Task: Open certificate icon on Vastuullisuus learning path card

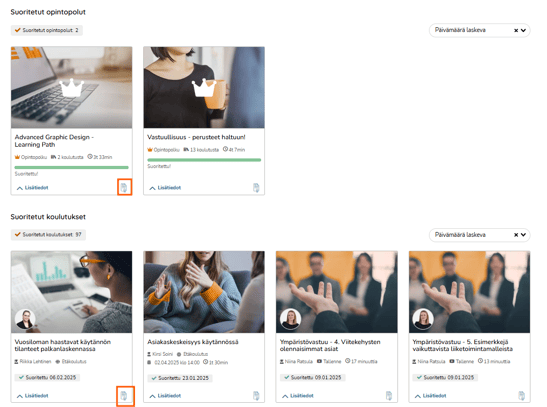Action: (x=256, y=188)
